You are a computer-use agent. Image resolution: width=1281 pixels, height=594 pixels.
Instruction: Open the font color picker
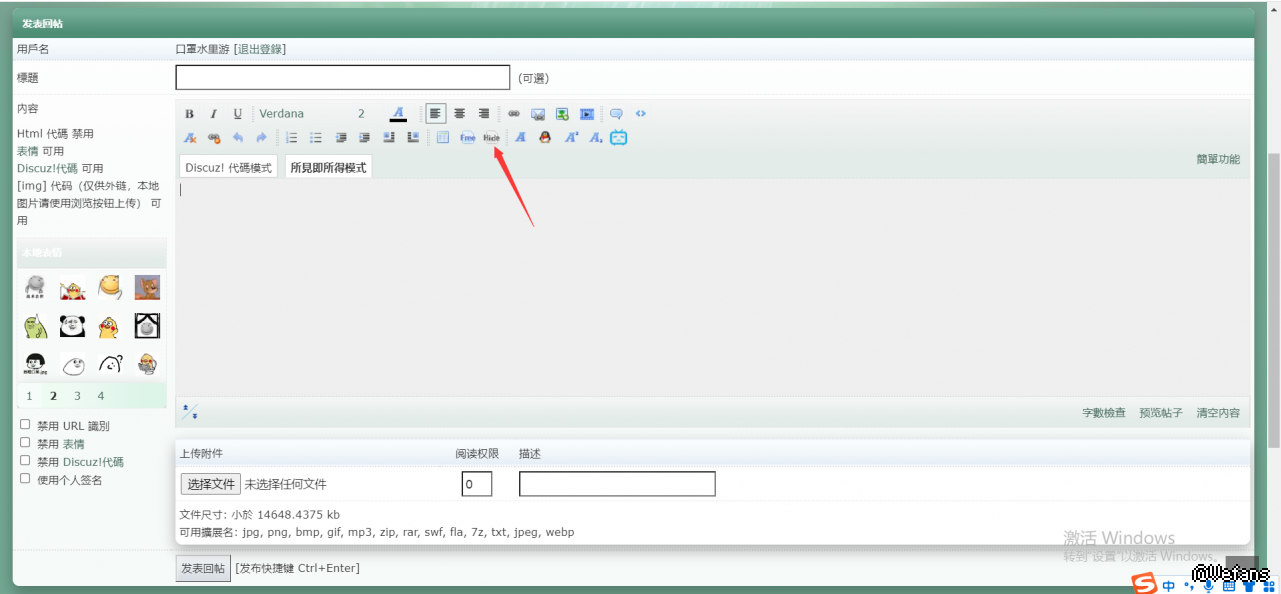(x=398, y=114)
